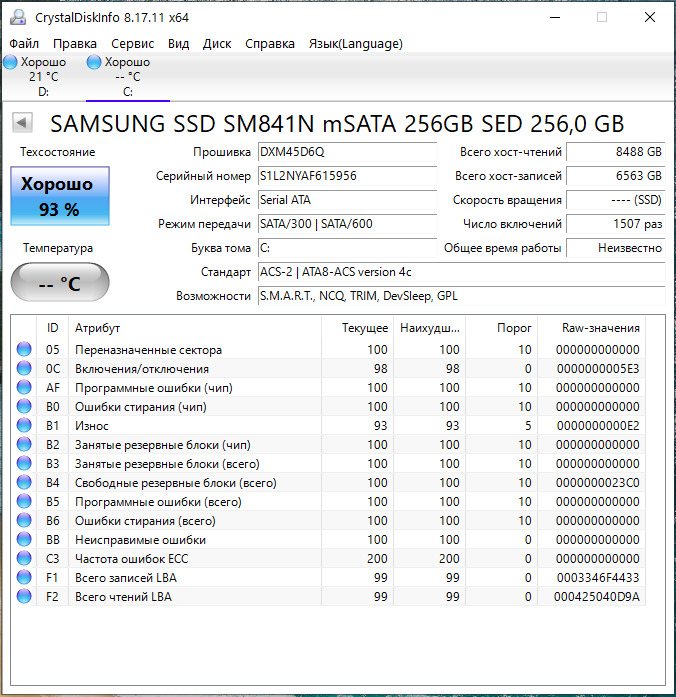Open the Файл menu
This screenshot has width=676, height=697.
pyautogui.click(x=24, y=43)
